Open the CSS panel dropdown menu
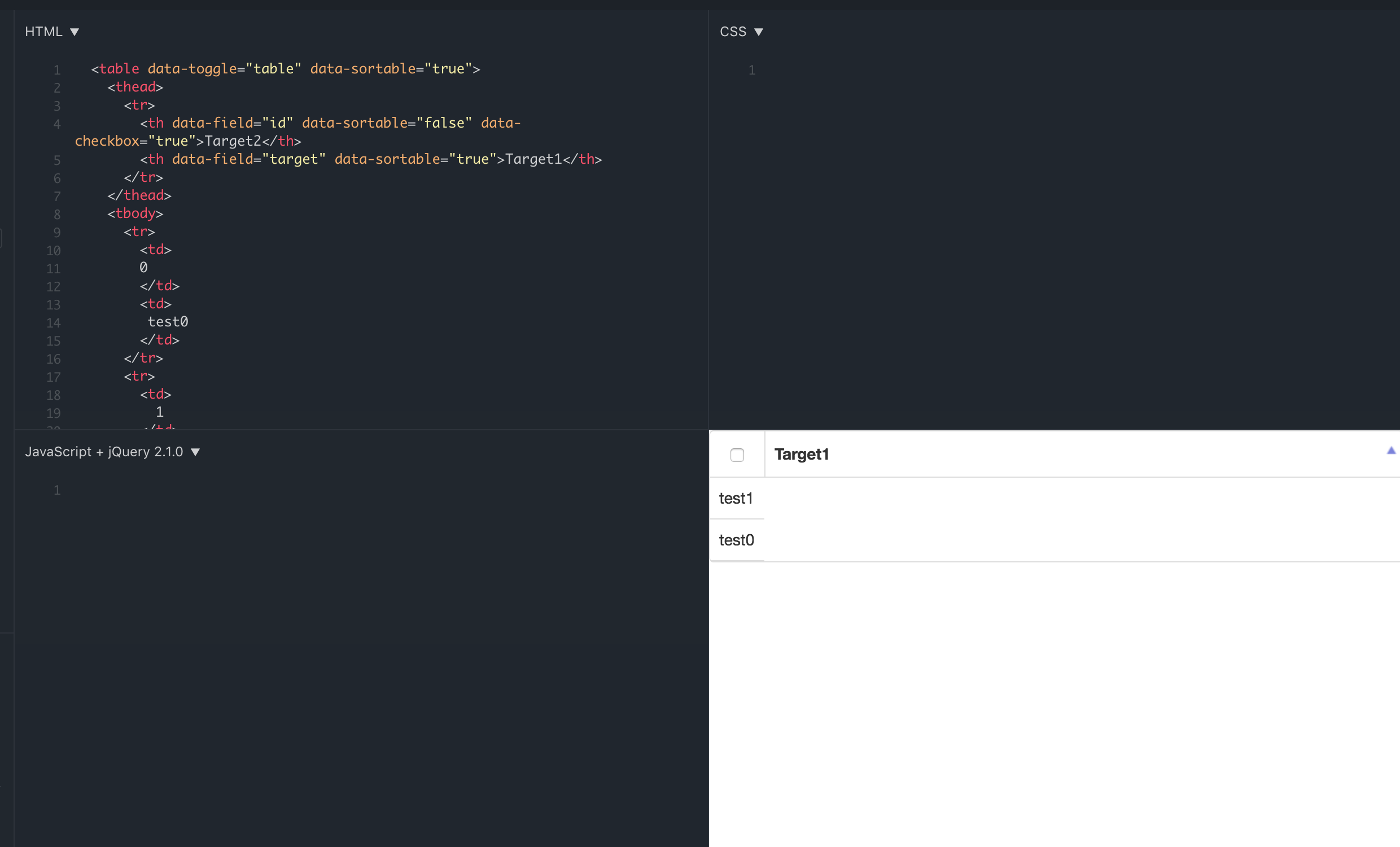 click(x=760, y=32)
